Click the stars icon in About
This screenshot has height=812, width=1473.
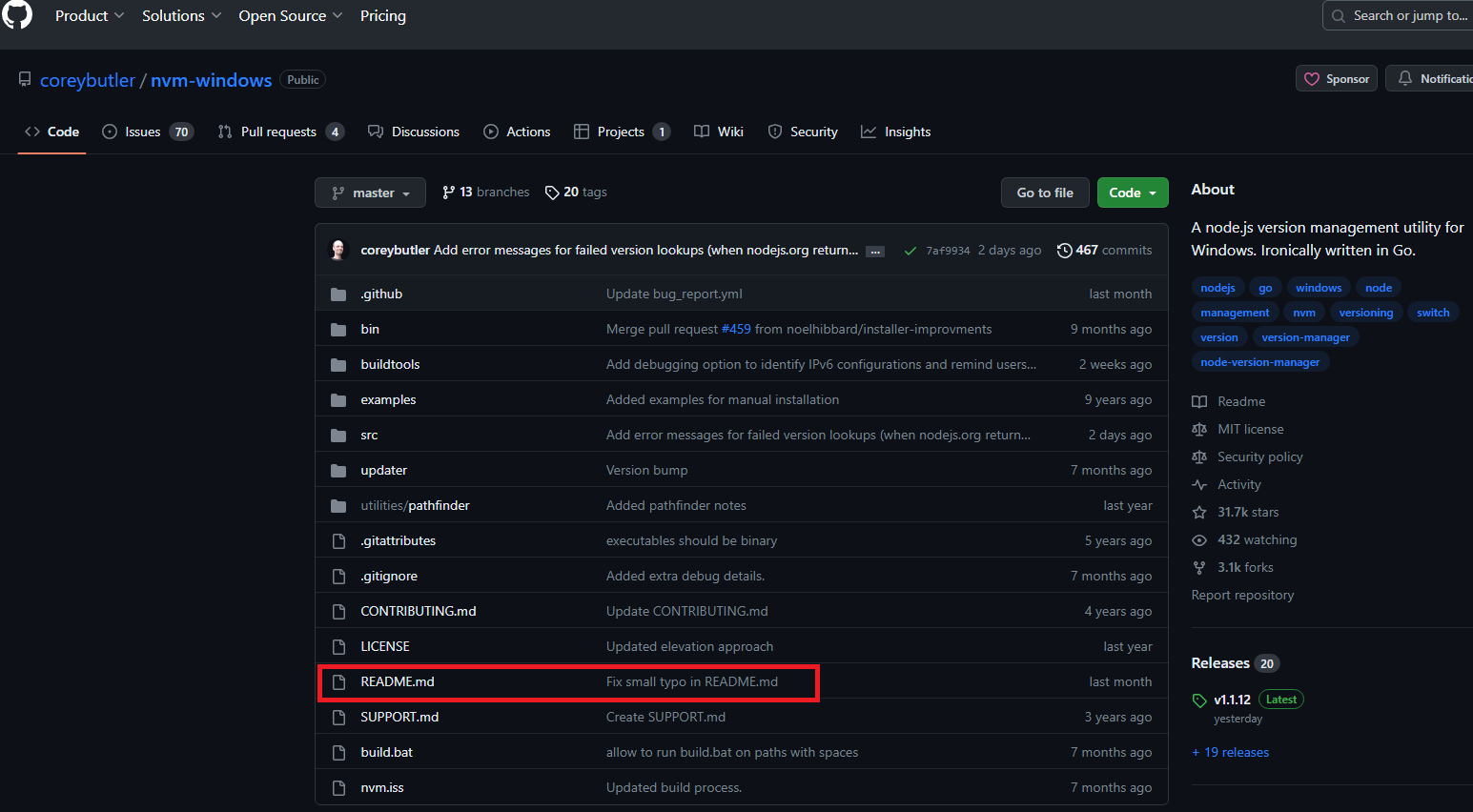(1199, 513)
